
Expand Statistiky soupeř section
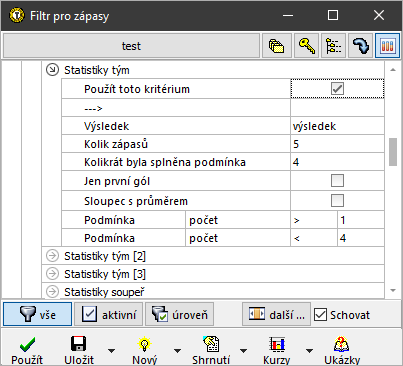52,292
